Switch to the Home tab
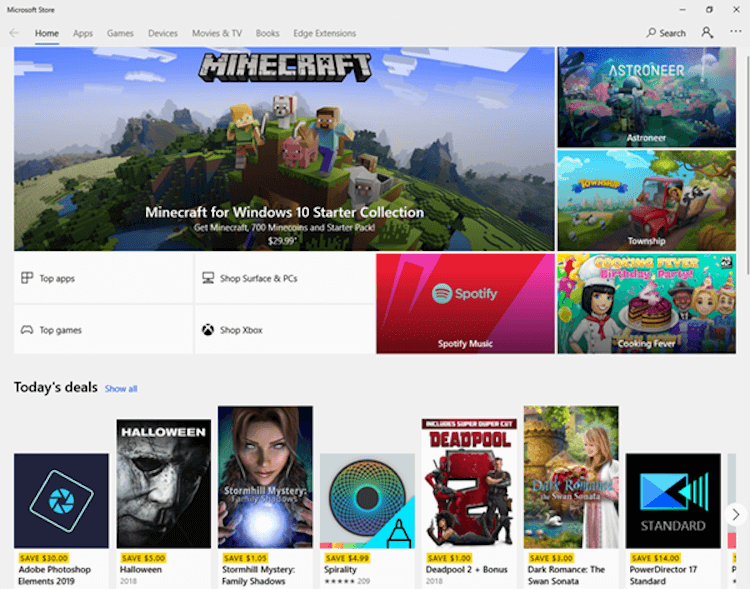 click(x=47, y=33)
